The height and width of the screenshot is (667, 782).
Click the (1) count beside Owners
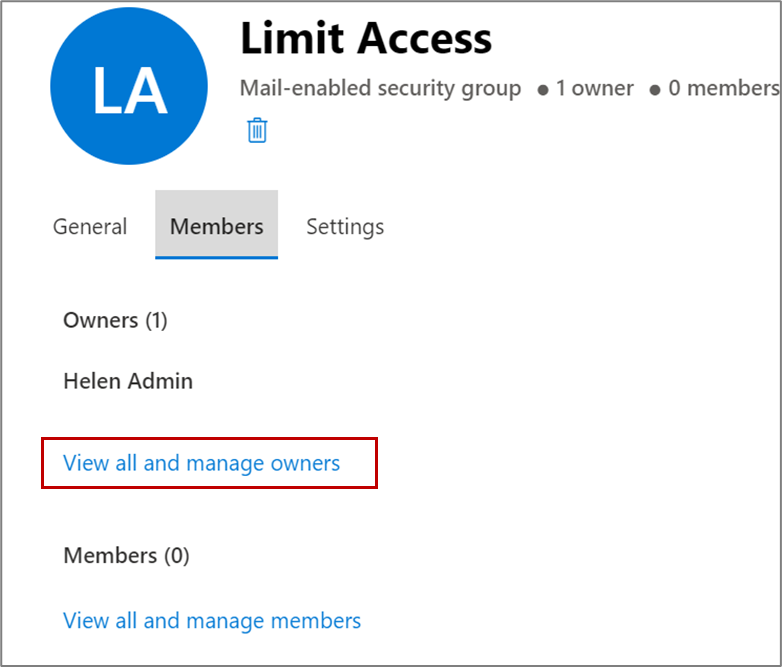coord(156,320)
